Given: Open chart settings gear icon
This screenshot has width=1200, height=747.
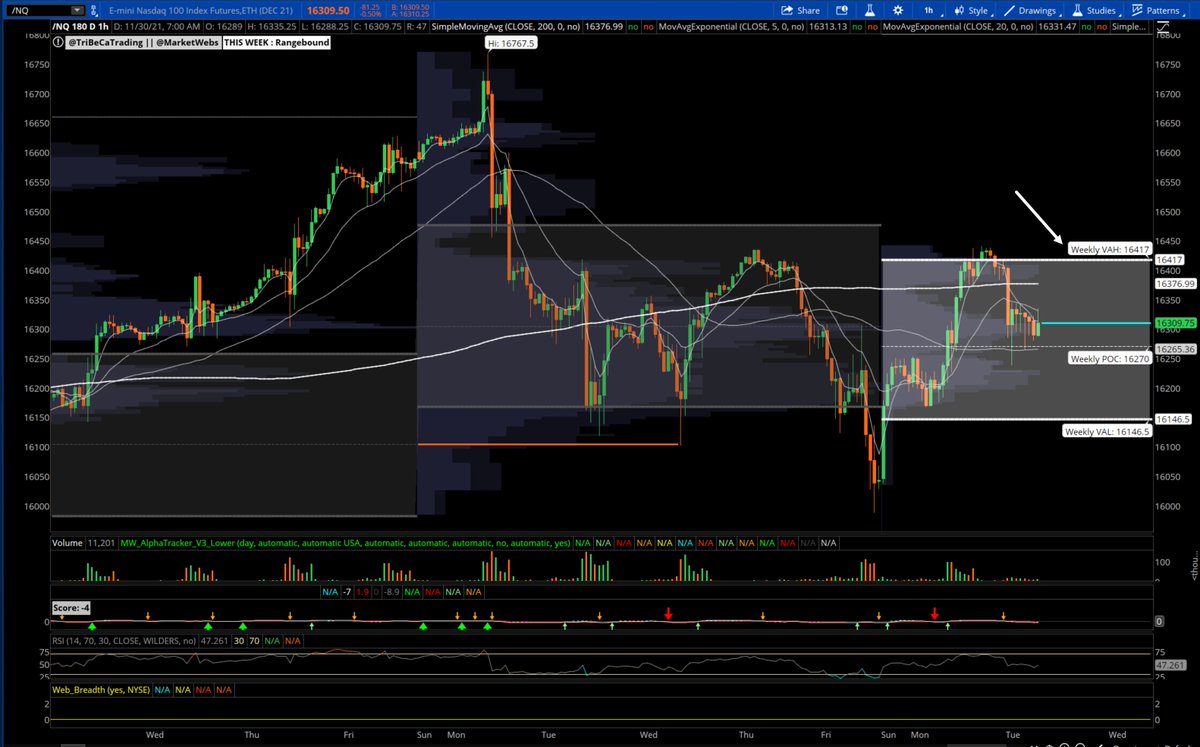Looking at the screenshot, I should click(898, 10).
